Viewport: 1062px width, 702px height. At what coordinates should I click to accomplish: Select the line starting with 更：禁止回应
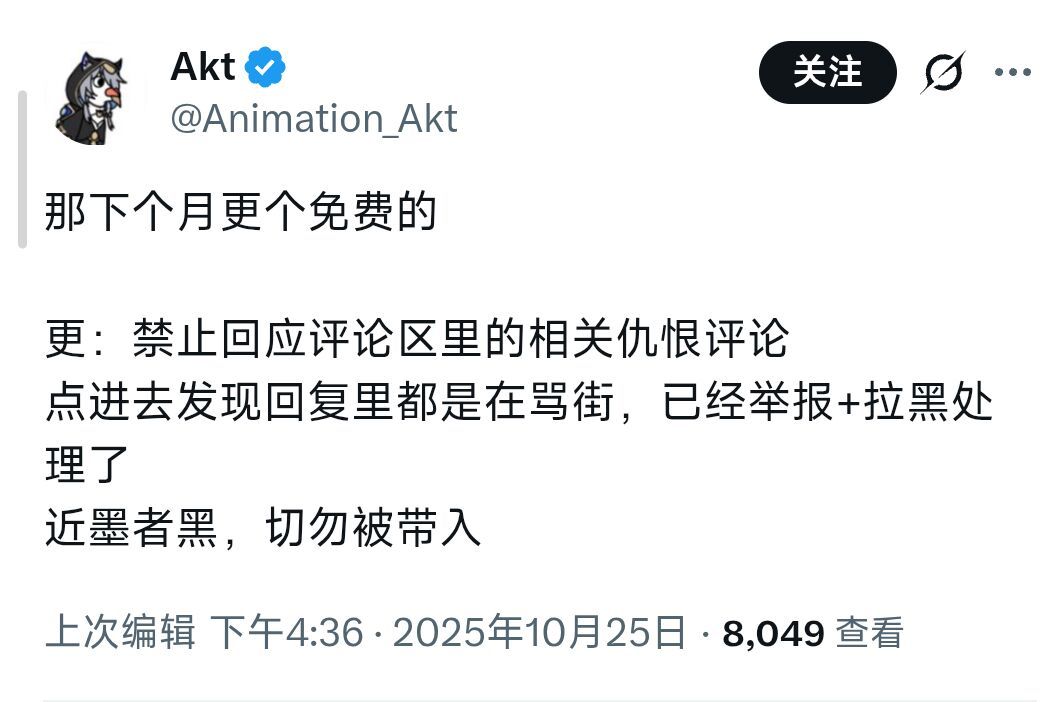[x=417, y=340]
